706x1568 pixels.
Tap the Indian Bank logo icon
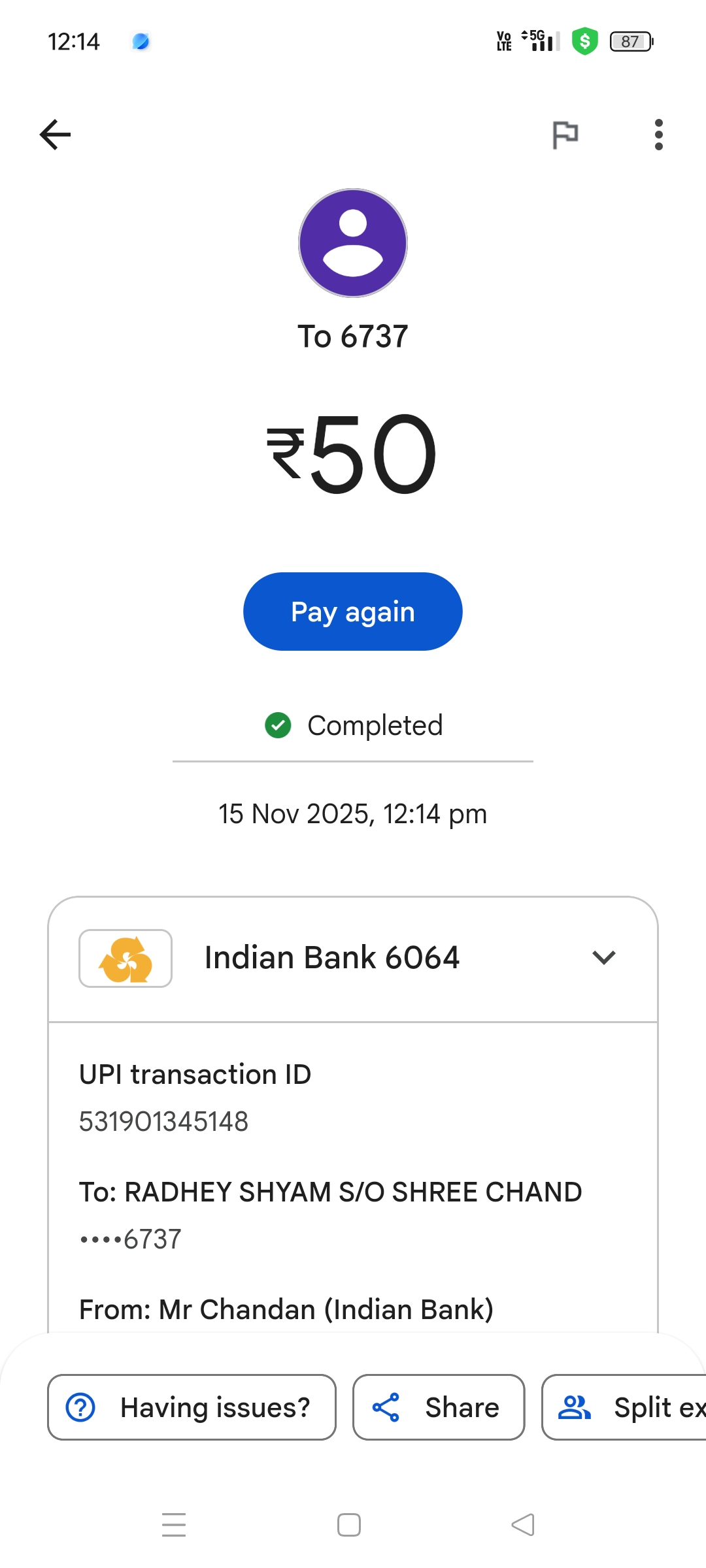(126, 958)
